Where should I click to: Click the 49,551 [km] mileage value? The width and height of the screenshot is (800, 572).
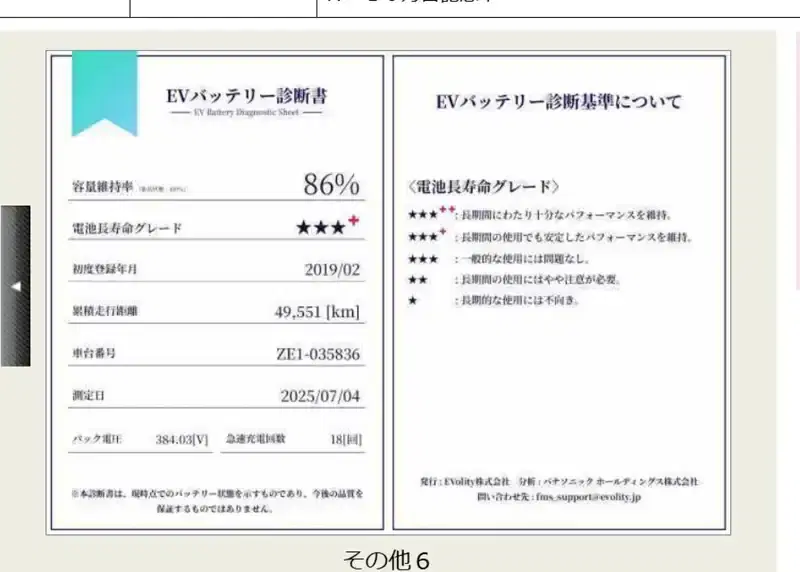pyautogui.click(x=317, y=311)
